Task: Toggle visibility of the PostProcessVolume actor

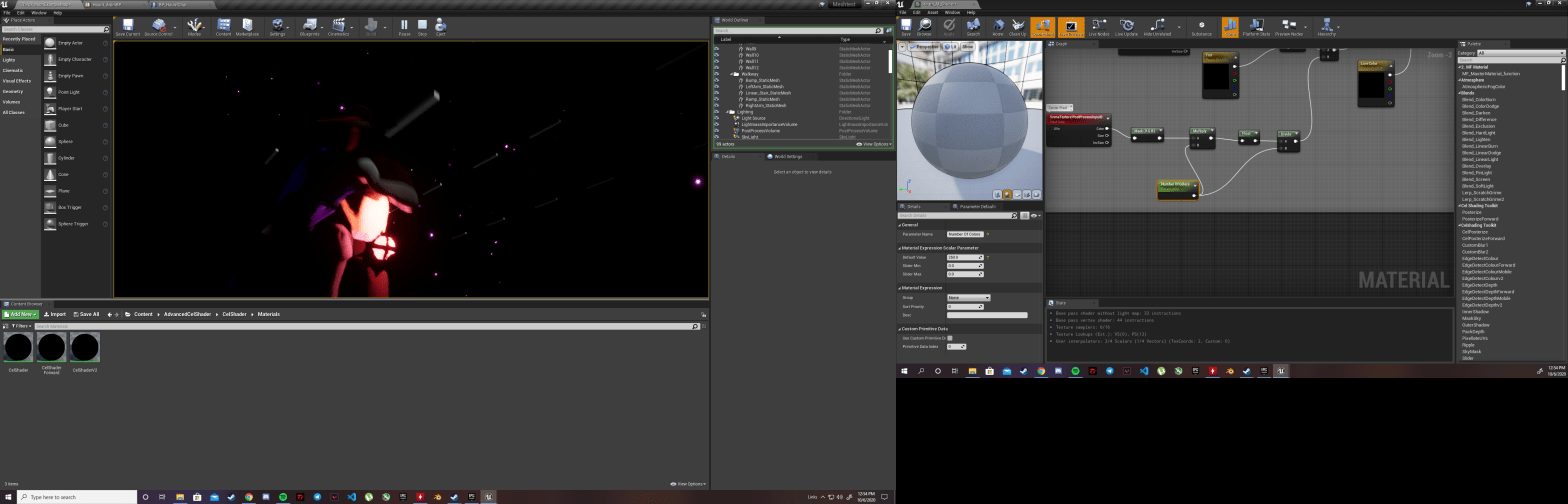Action: pyautogui.click(x=716, y=130)
